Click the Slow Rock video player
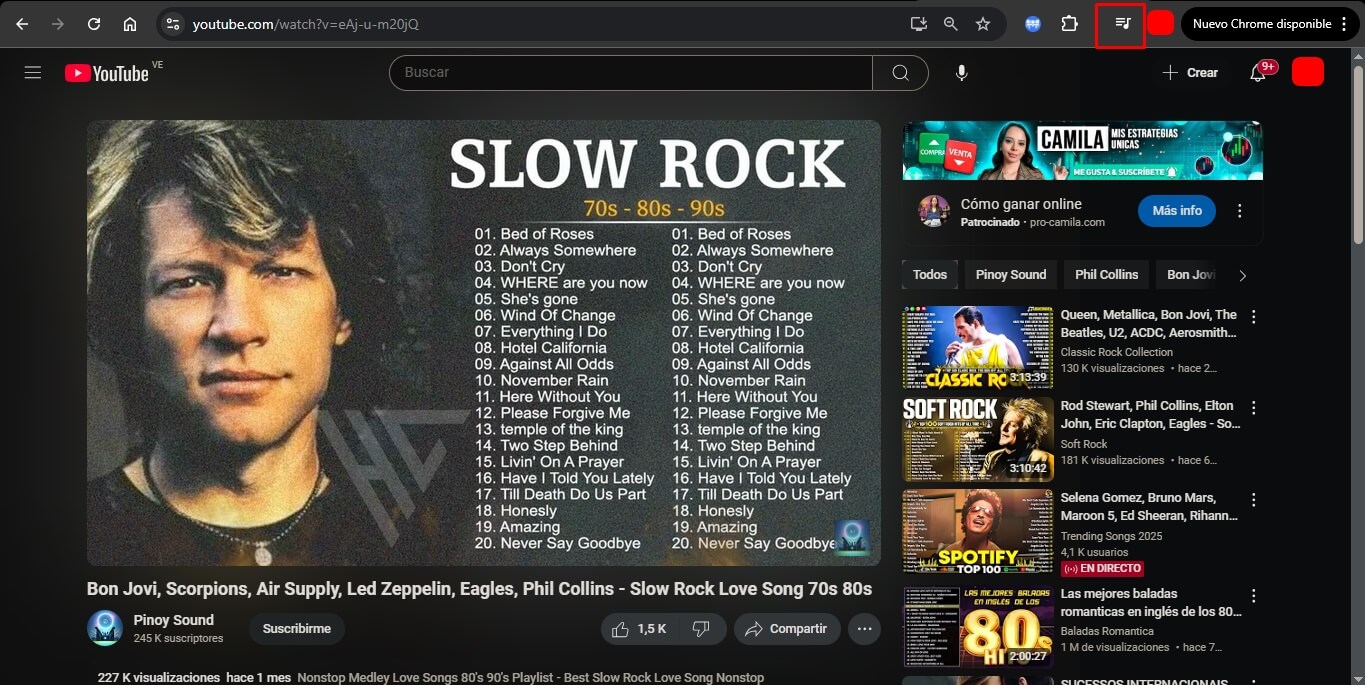This screenshot has width=1365, height=685. pos(484,343)
